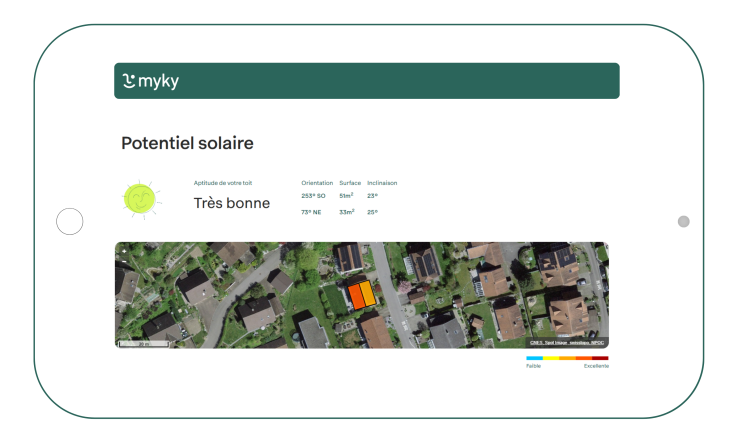Image resolution: width=738 pixels, height=443 pixels.
Task: Select the yellow-orange roof segment on map
Action: pyautogui.click(x=368, y=293)
